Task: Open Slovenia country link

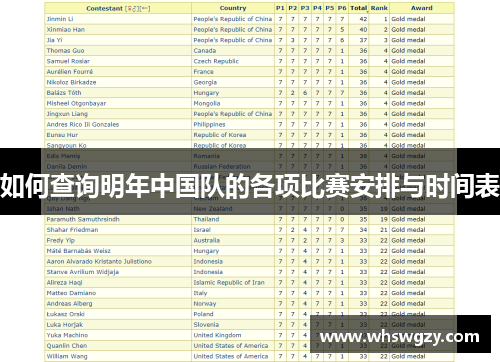Action: [206, 325]
